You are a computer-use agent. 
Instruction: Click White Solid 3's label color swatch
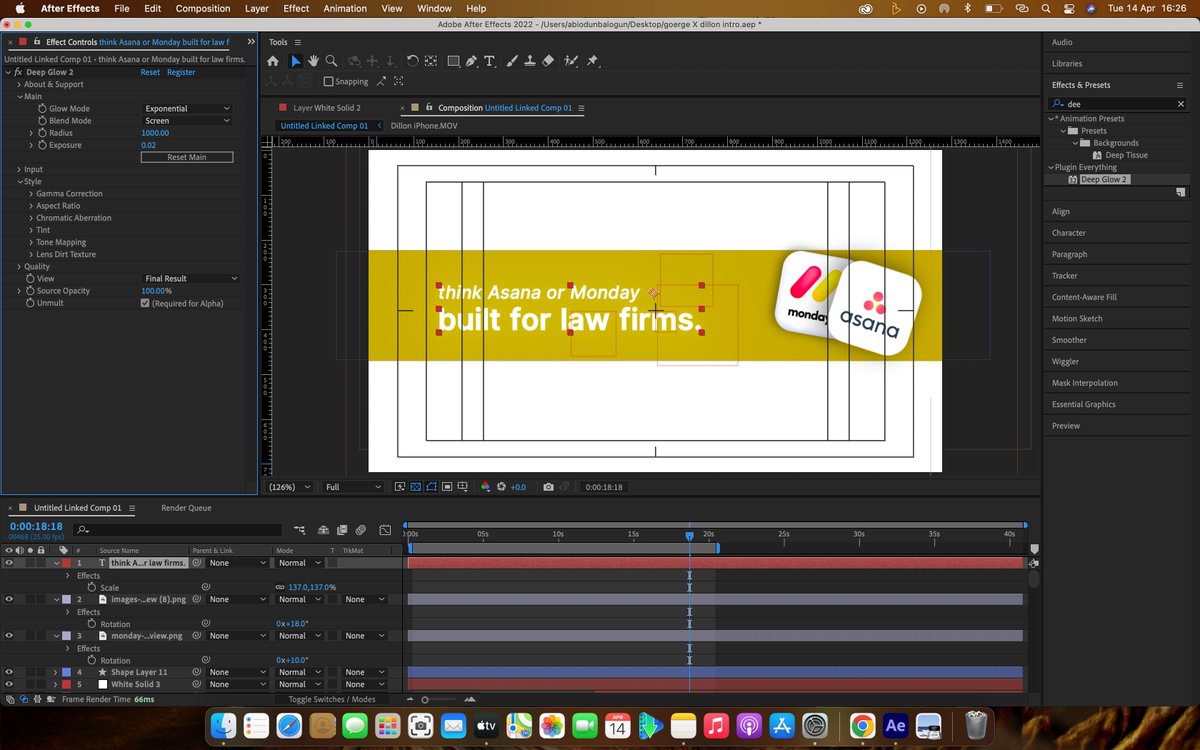64,684
